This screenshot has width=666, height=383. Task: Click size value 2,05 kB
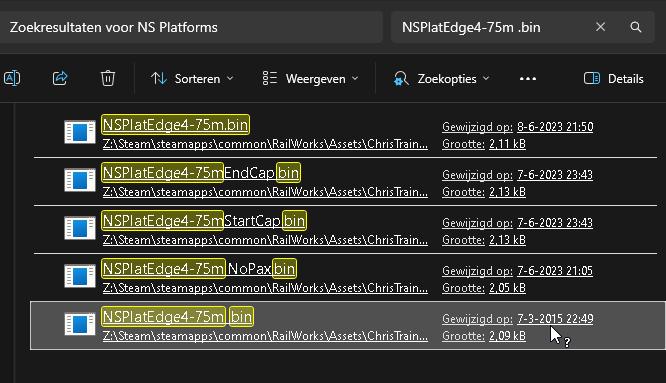click(507, 288)
